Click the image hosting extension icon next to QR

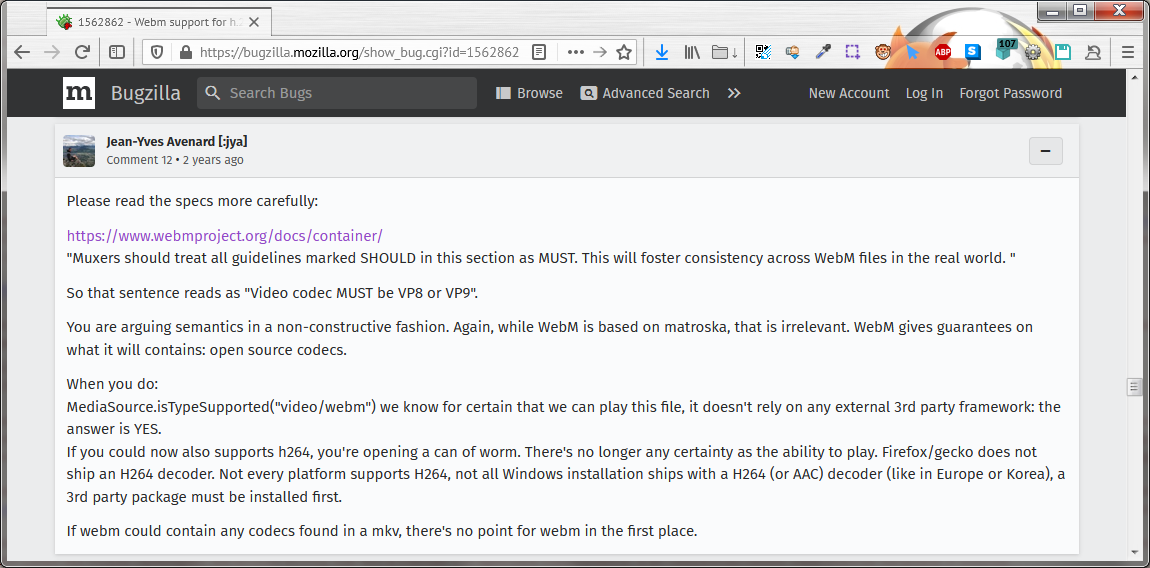[793, 52]
